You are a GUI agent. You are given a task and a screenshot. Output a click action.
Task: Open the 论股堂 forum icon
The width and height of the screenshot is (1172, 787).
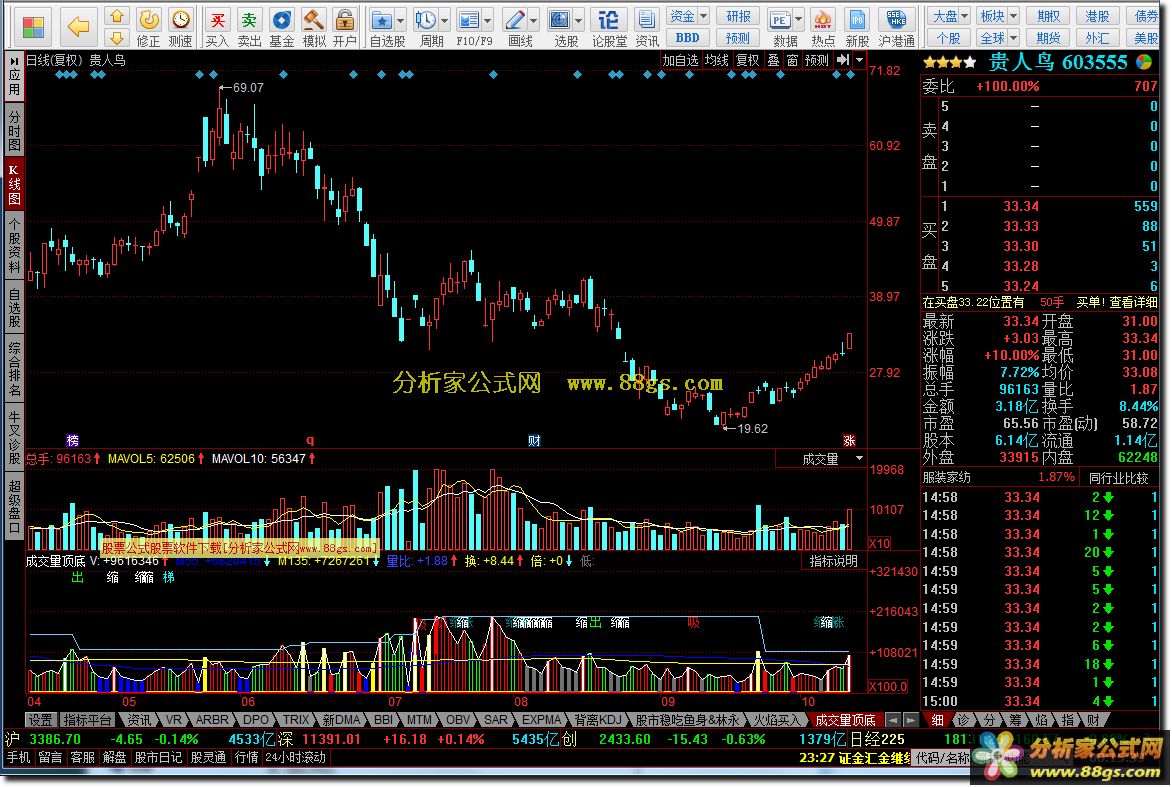pyautogui.click(x=609, y=20)
